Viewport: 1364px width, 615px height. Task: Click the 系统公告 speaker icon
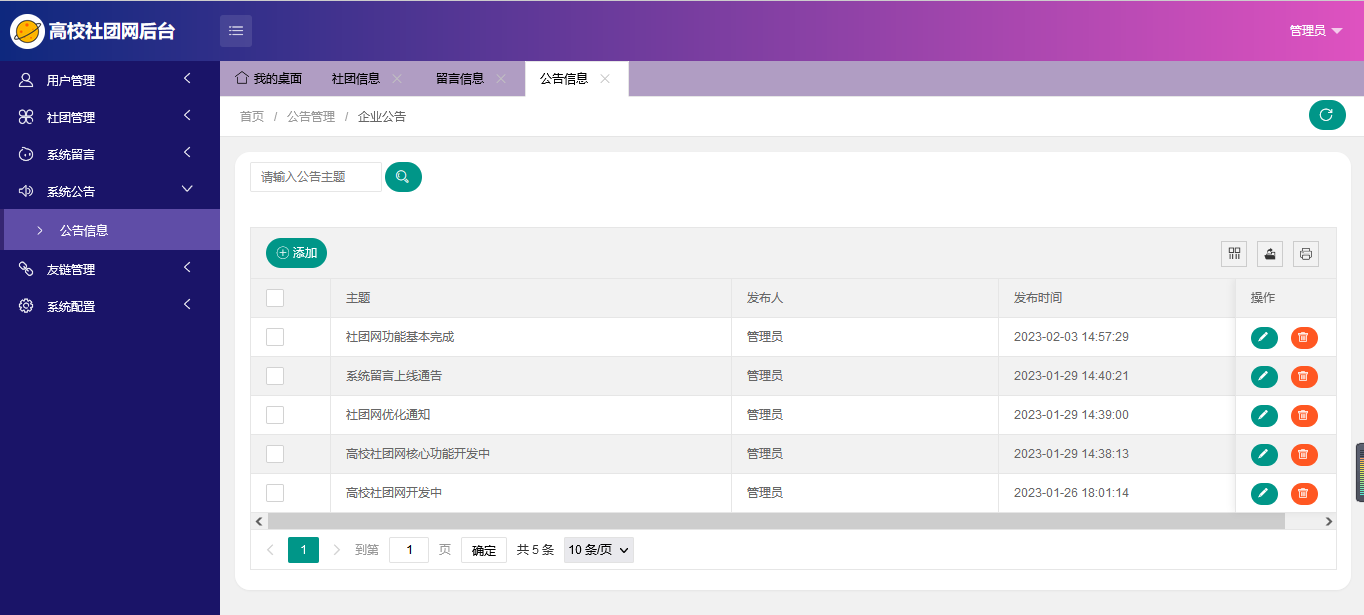[x=26, y=191]
